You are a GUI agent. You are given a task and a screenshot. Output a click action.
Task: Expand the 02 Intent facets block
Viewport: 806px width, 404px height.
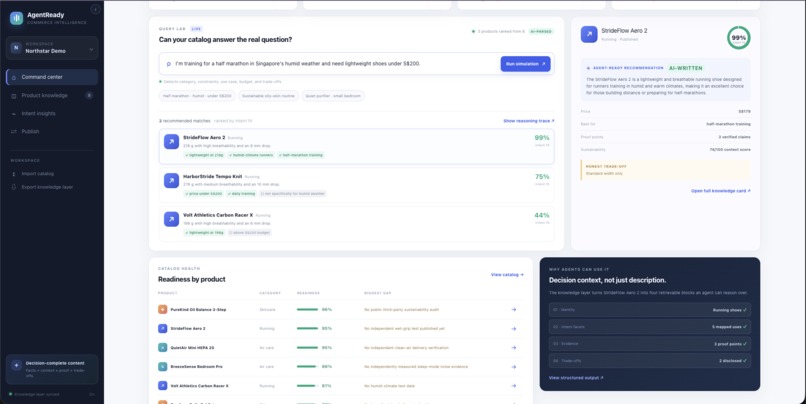tap(650, 327)
